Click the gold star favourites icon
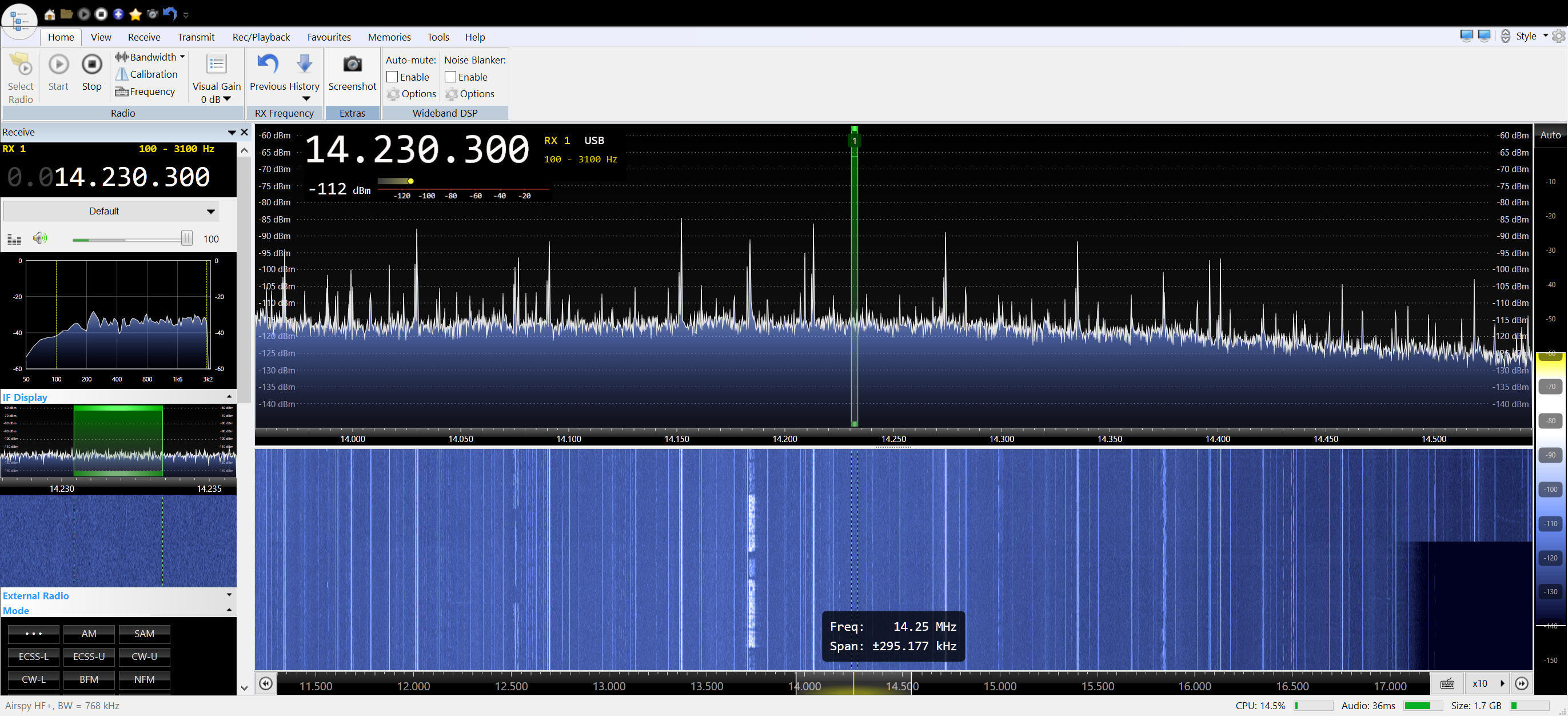 pos(135,14)
